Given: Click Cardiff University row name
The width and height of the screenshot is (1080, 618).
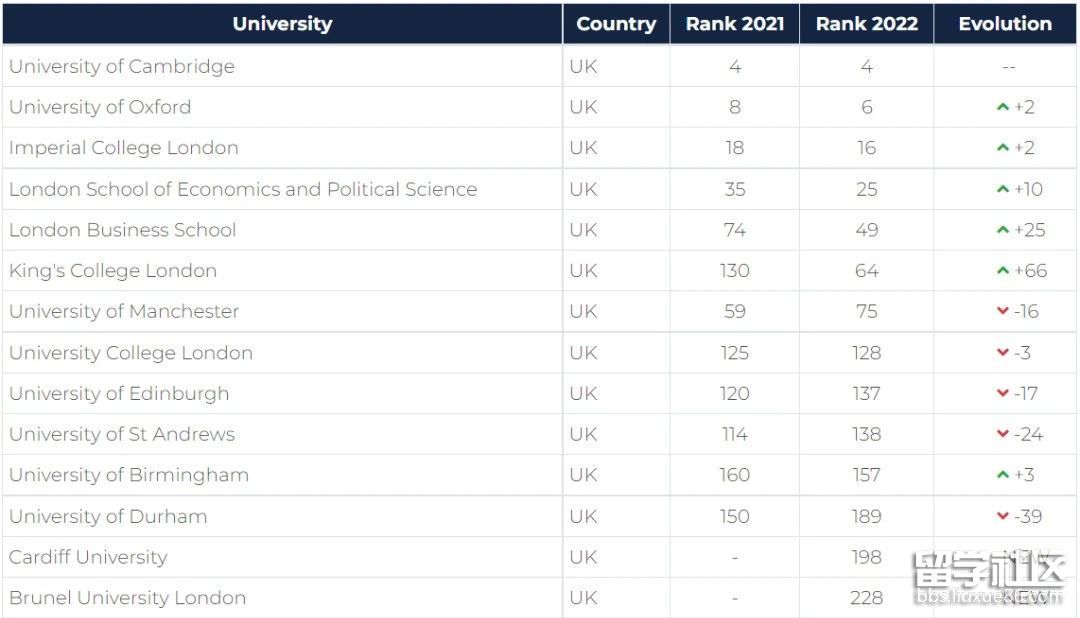Looking at the screenshot, I should [88, 557].
